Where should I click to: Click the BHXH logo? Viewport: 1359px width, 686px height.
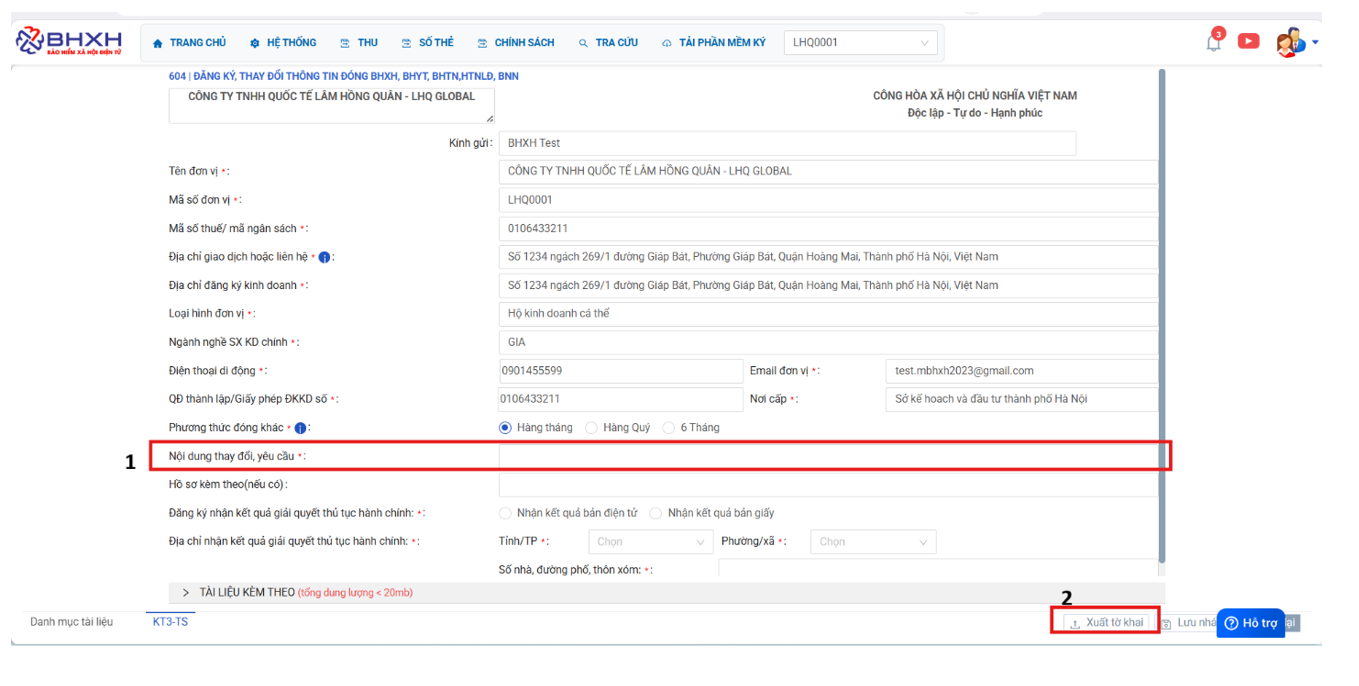[x=69, y=41]
